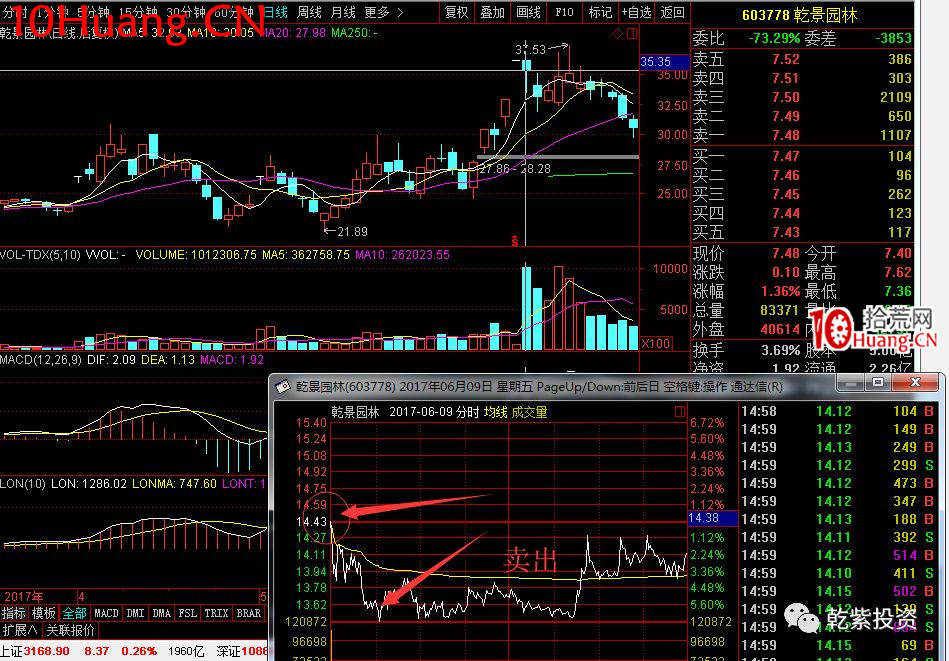The height and width of the screenshot is (661, 949).
Task: Switch to the MACD indicator tab
Action: [x=106, y=613]
